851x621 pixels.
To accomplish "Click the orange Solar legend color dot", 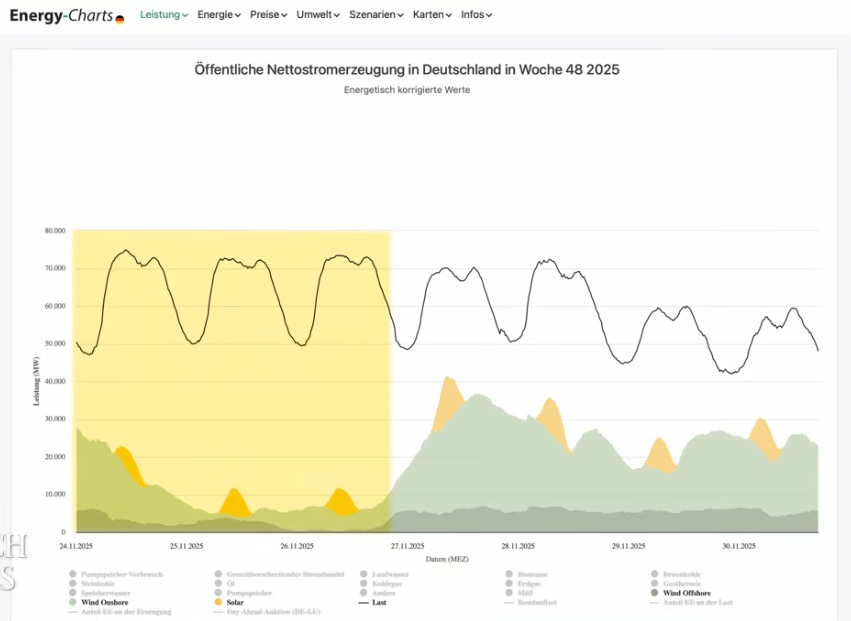I will point(218,602).
